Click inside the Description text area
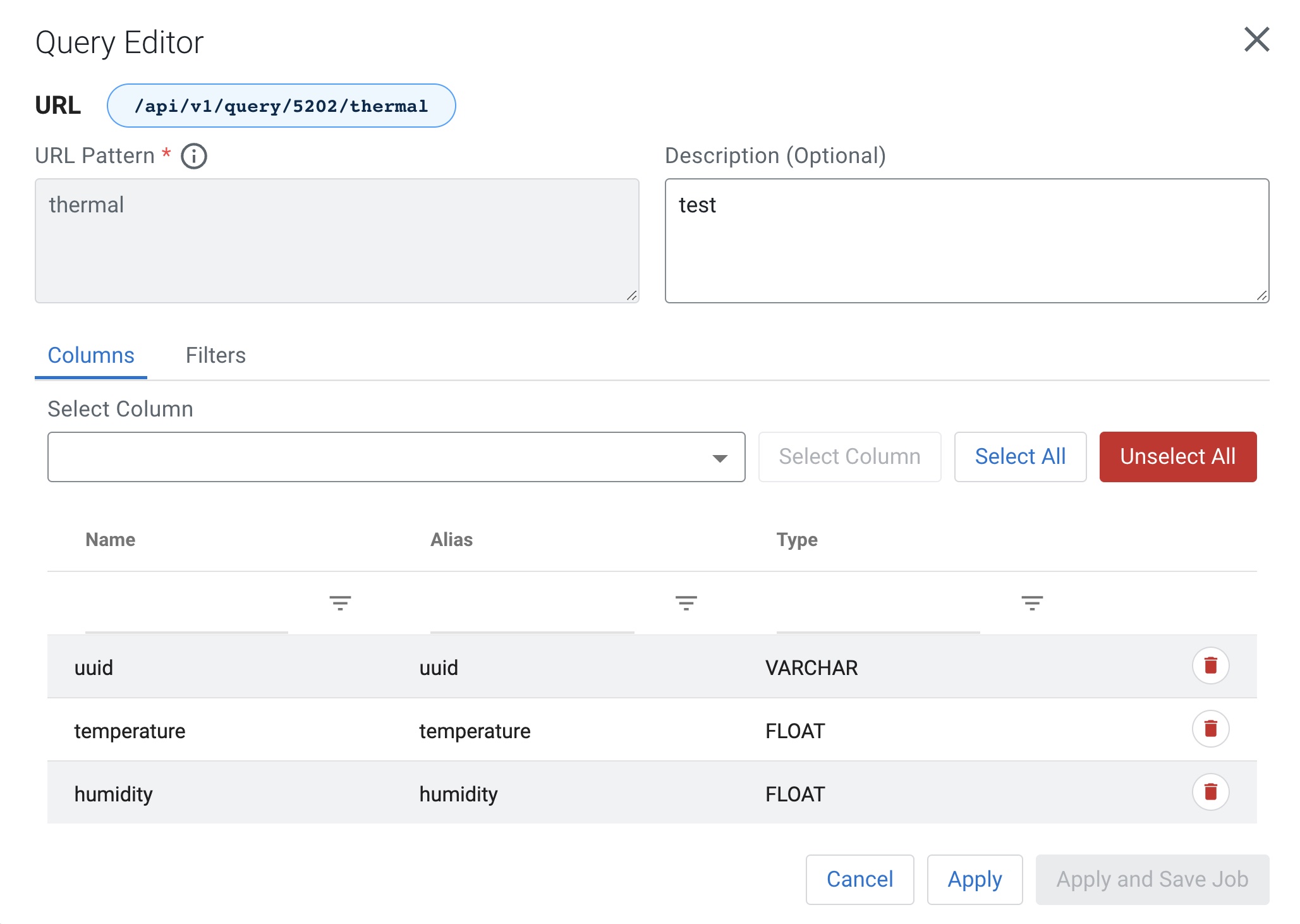The width and height of the screenshot is (1300, 924). (966, 241)
